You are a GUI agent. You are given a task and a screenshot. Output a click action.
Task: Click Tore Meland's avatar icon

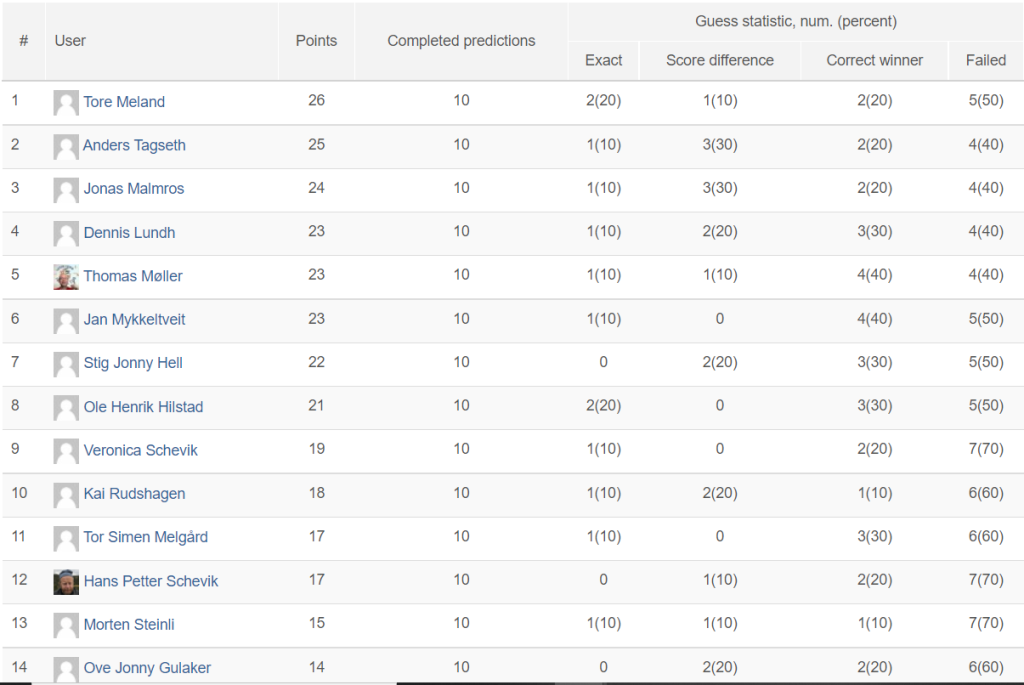click(x=66, y=102)
